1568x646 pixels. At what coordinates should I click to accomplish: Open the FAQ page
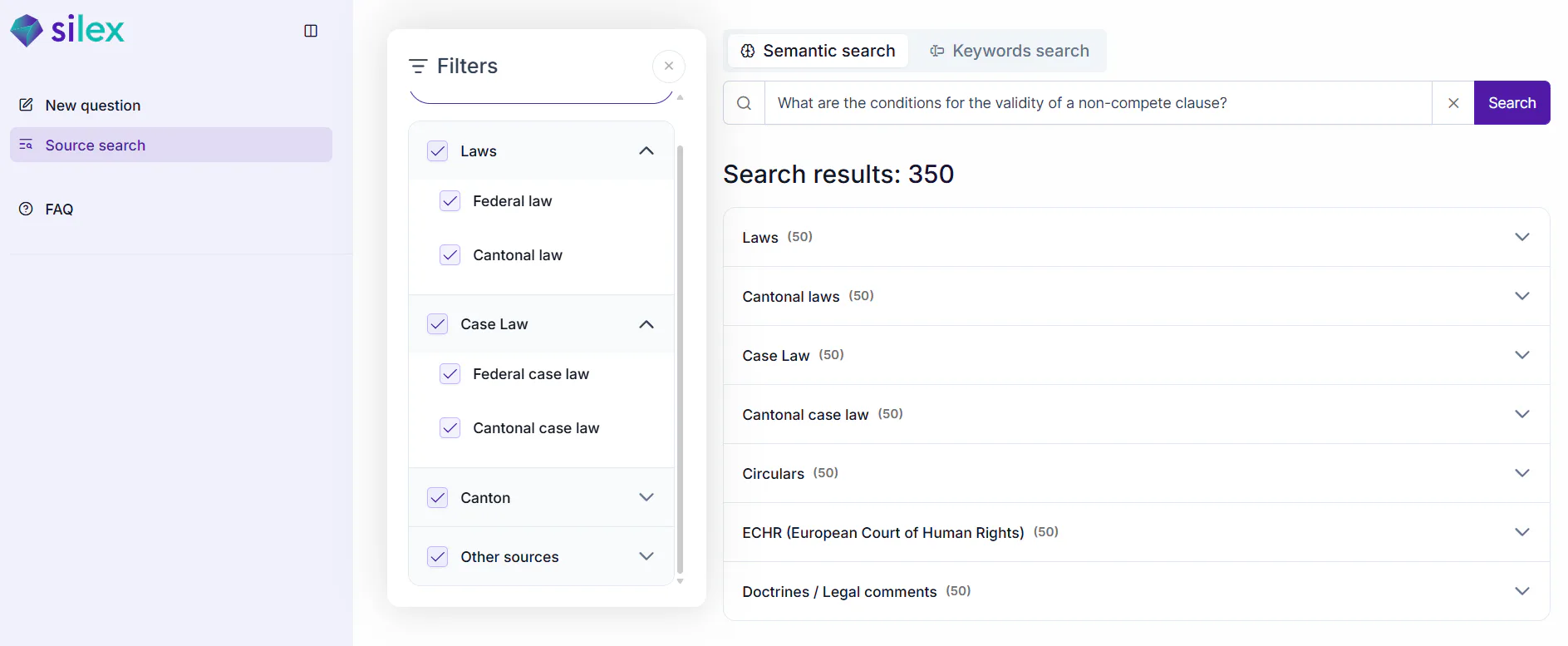171,210
